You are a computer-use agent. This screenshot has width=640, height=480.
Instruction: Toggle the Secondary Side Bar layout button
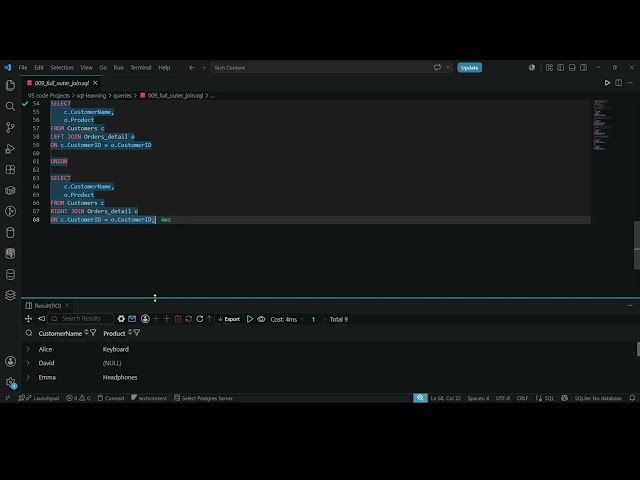[584, 67]
